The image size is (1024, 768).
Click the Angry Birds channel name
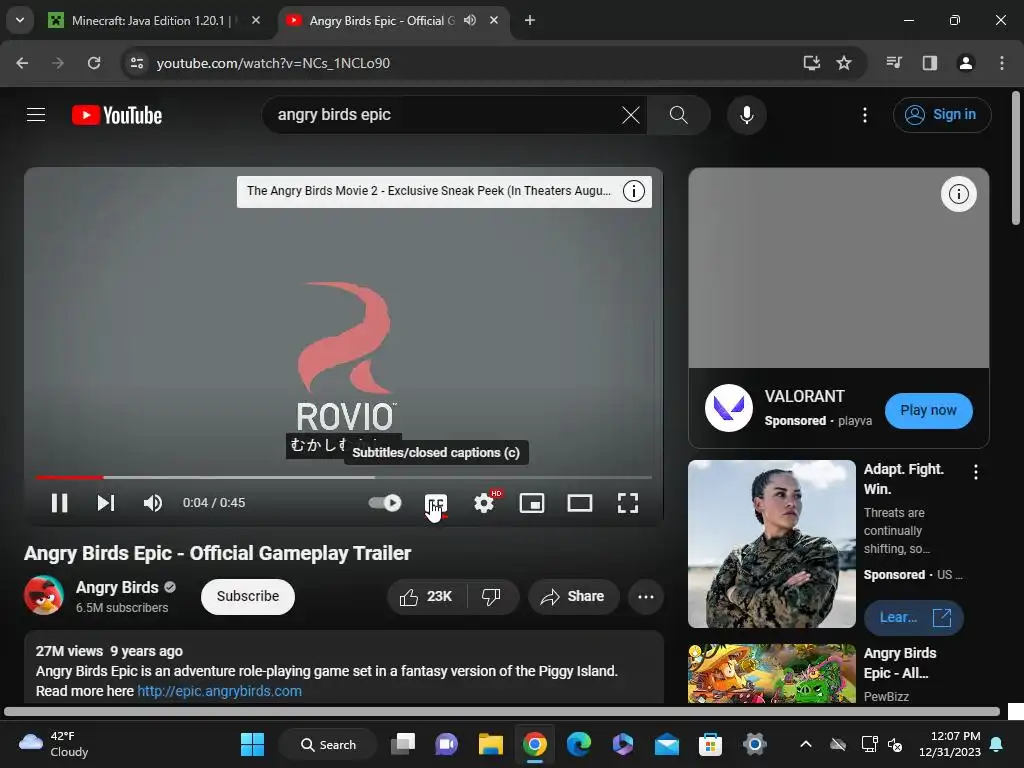[118, 587]
